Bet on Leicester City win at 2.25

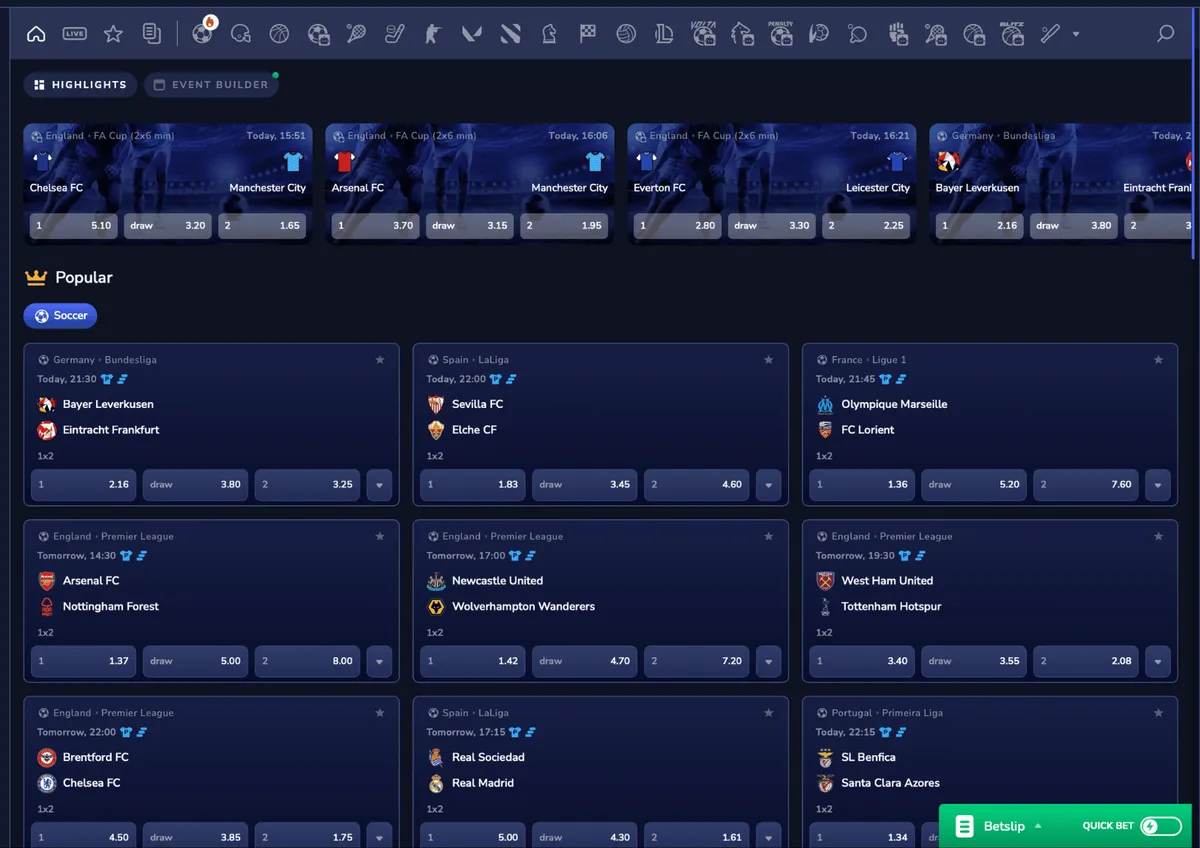866,226
